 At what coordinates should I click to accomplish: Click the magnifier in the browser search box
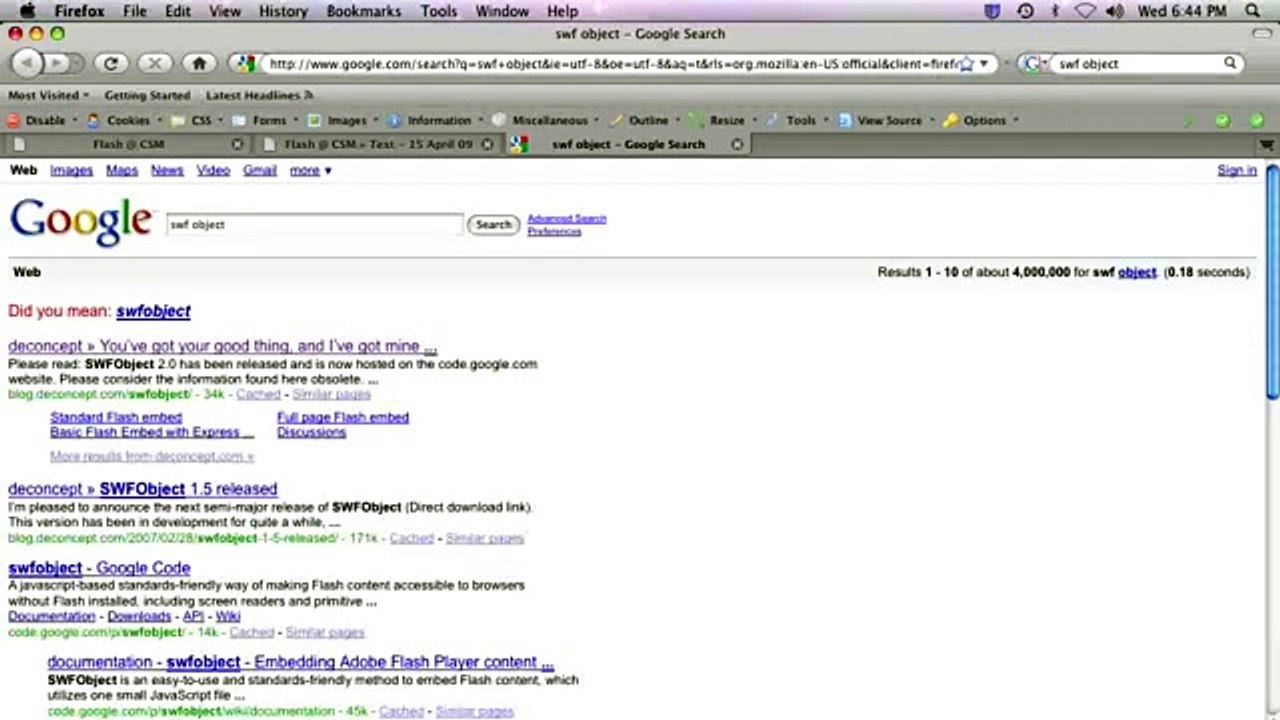click(x=1231, y=63)
